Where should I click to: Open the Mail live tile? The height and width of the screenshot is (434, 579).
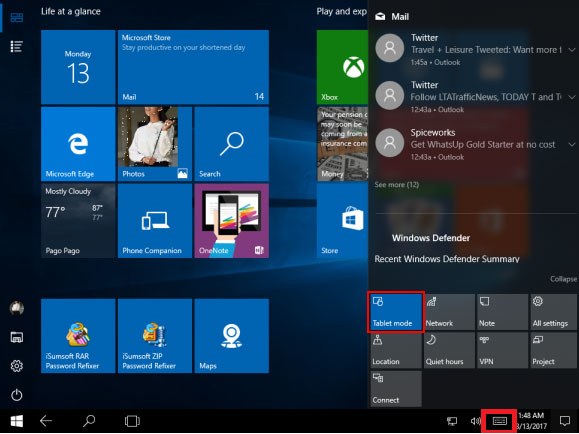point(193,67)
